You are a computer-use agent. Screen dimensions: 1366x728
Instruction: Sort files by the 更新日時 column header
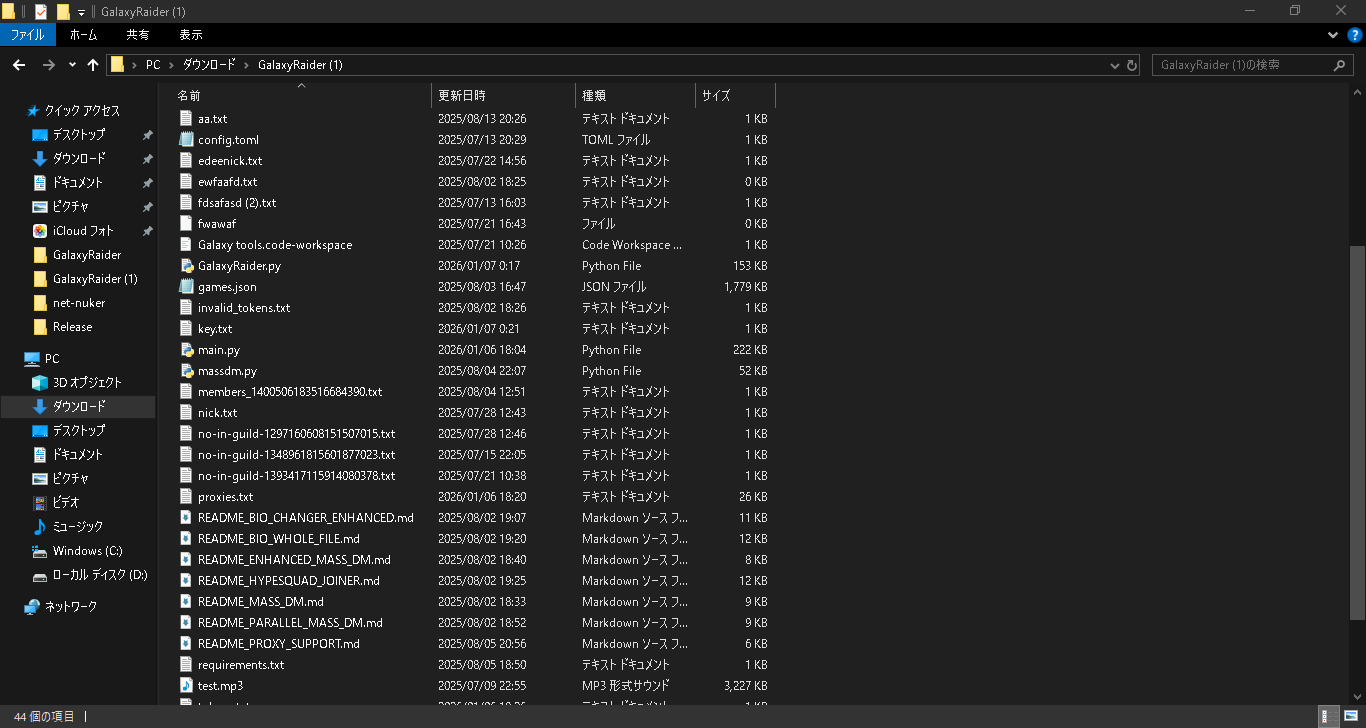click(462, 96)
